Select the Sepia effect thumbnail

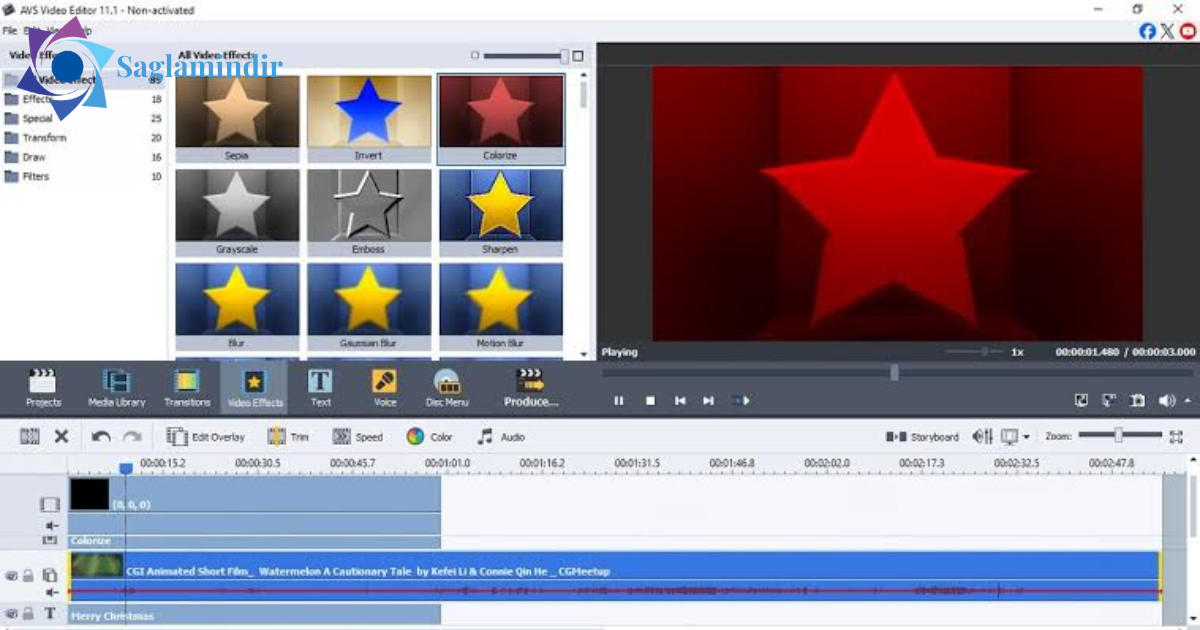(x=237, y=118)
